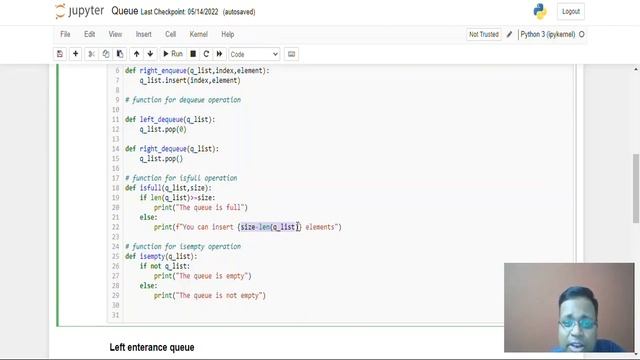Click the pencil edit mode icon
Screen dimensions: 640x360
pyautogui.click(x=509, y=35)
